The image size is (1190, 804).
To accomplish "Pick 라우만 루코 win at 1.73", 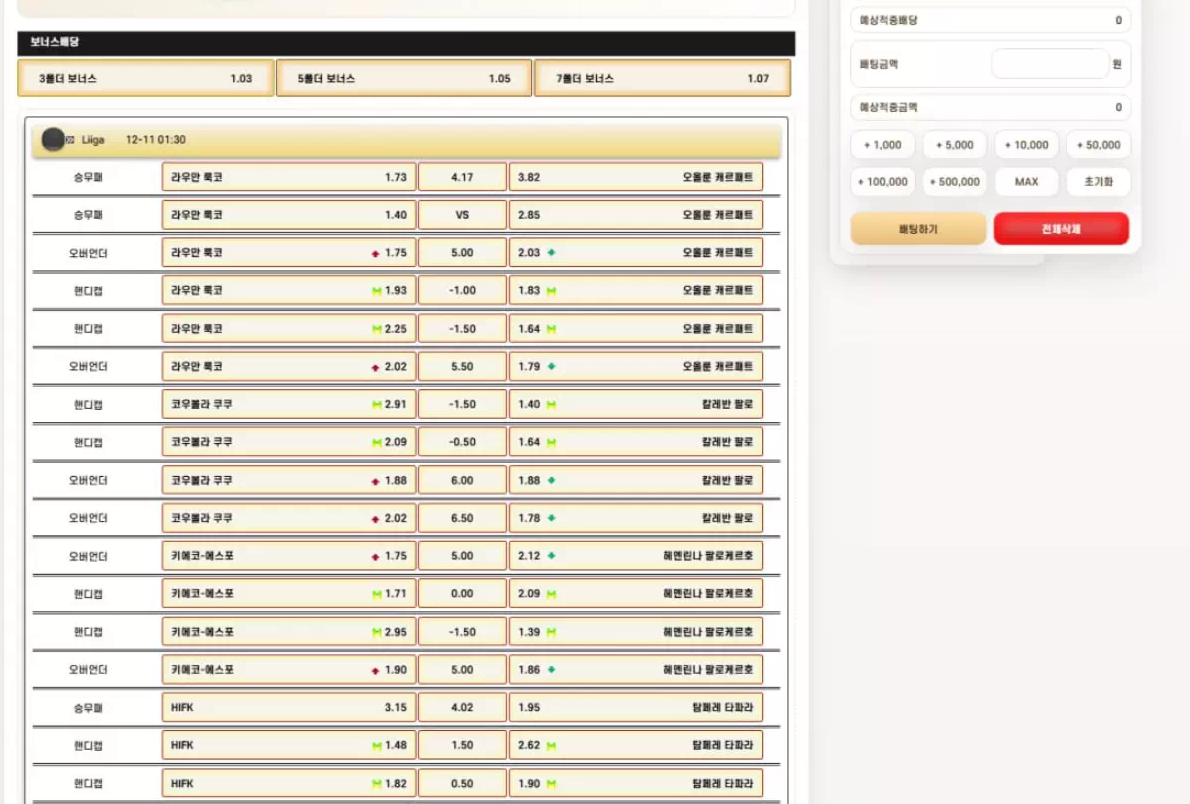I will click(x=289, y=177).
